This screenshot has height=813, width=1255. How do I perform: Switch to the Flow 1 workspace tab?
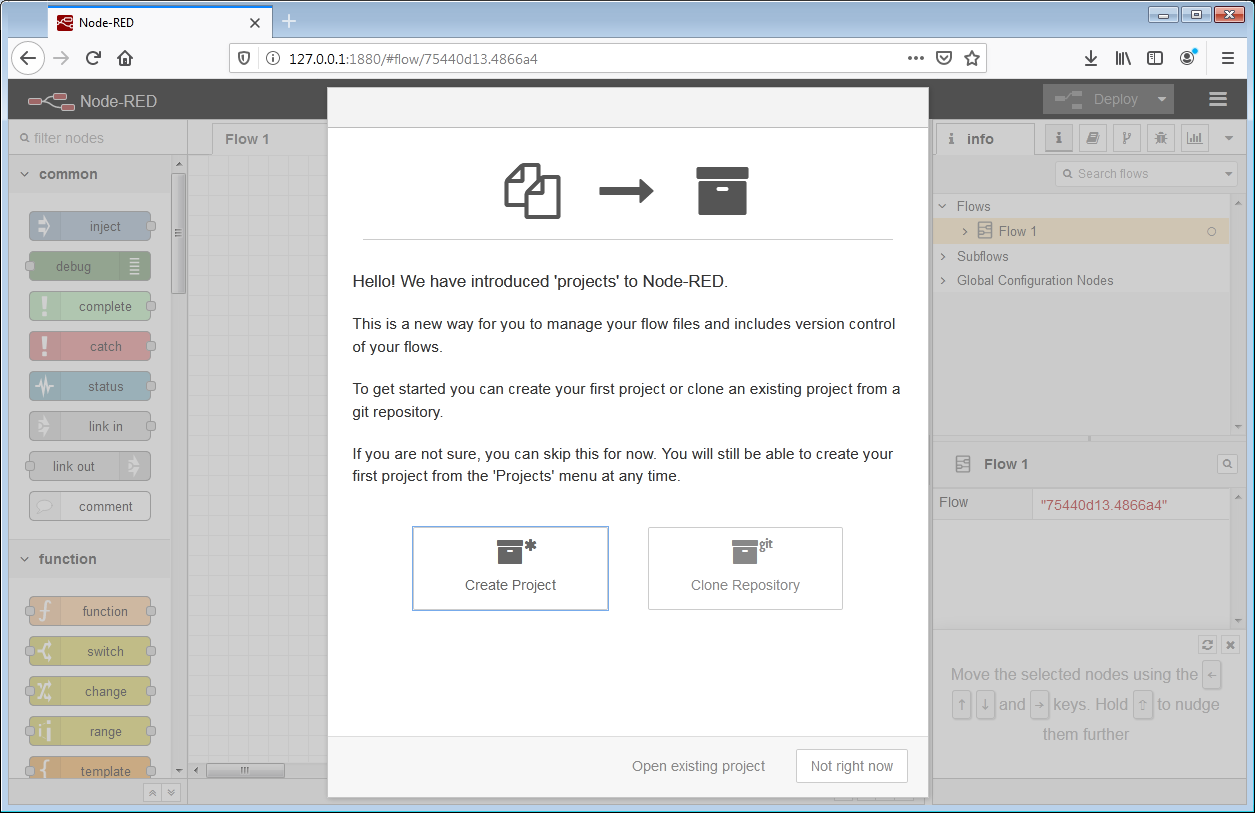coord(247,139)
